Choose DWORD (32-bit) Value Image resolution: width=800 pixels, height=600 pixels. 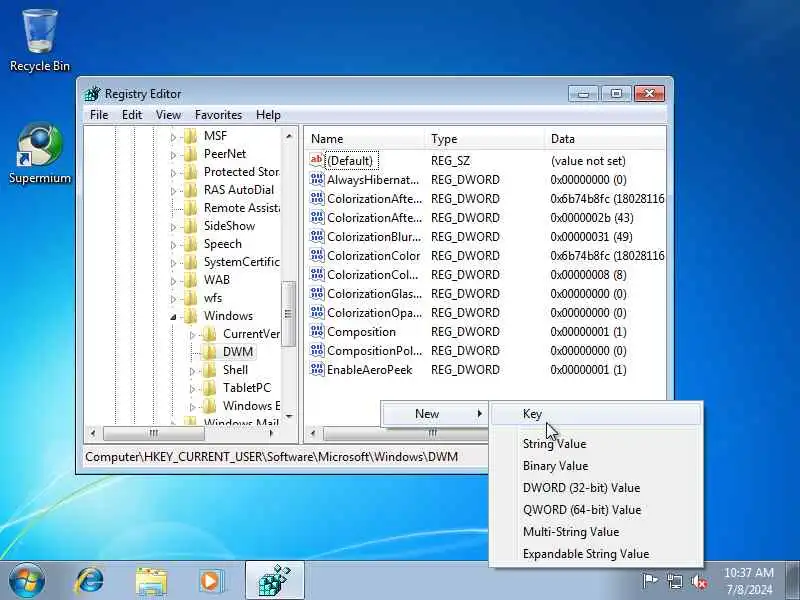coord(596,488)
